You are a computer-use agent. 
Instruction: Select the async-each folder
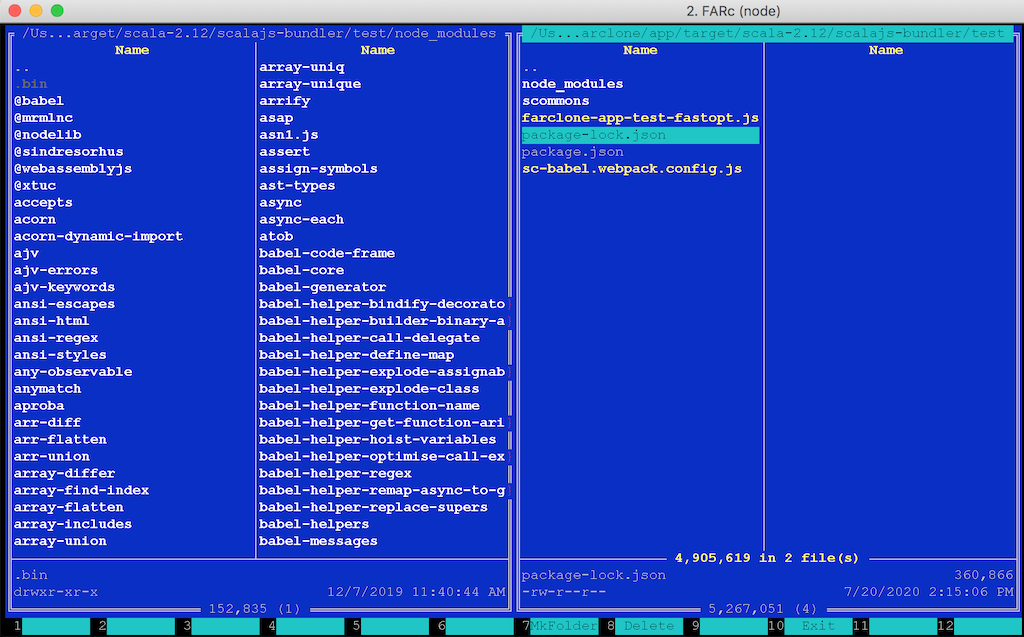302,220
